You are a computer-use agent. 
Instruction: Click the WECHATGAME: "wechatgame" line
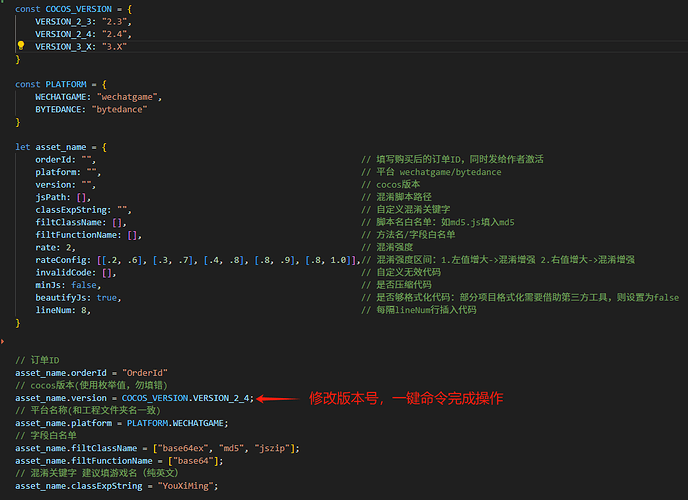tap(99, 97)
